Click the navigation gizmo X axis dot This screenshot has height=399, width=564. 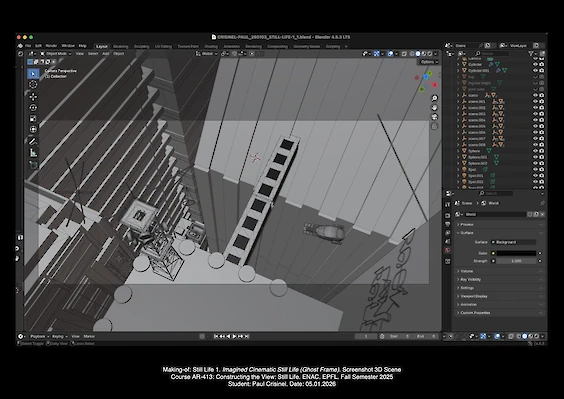pos(435,85)
